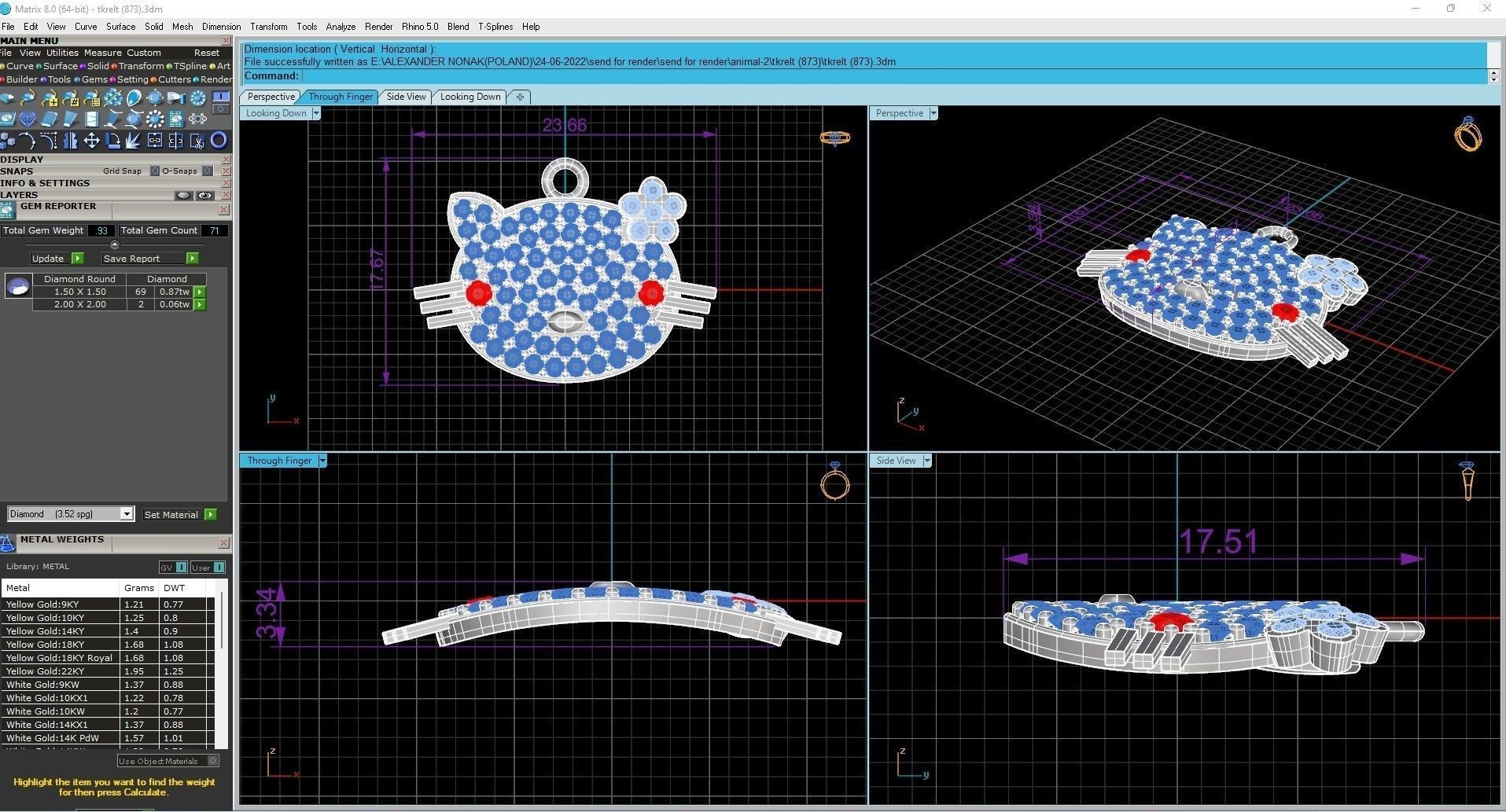This screenshot has width=1506, height=812.
Task: Expand the 1.50 X 1.50 gem row arrow
Action: (200, 292)
